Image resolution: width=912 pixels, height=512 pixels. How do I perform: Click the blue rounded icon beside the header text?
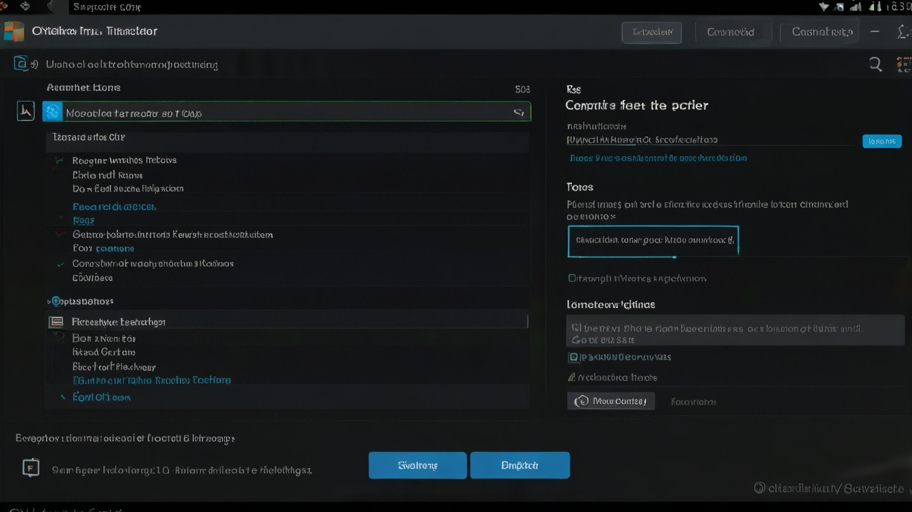point(21,64)
